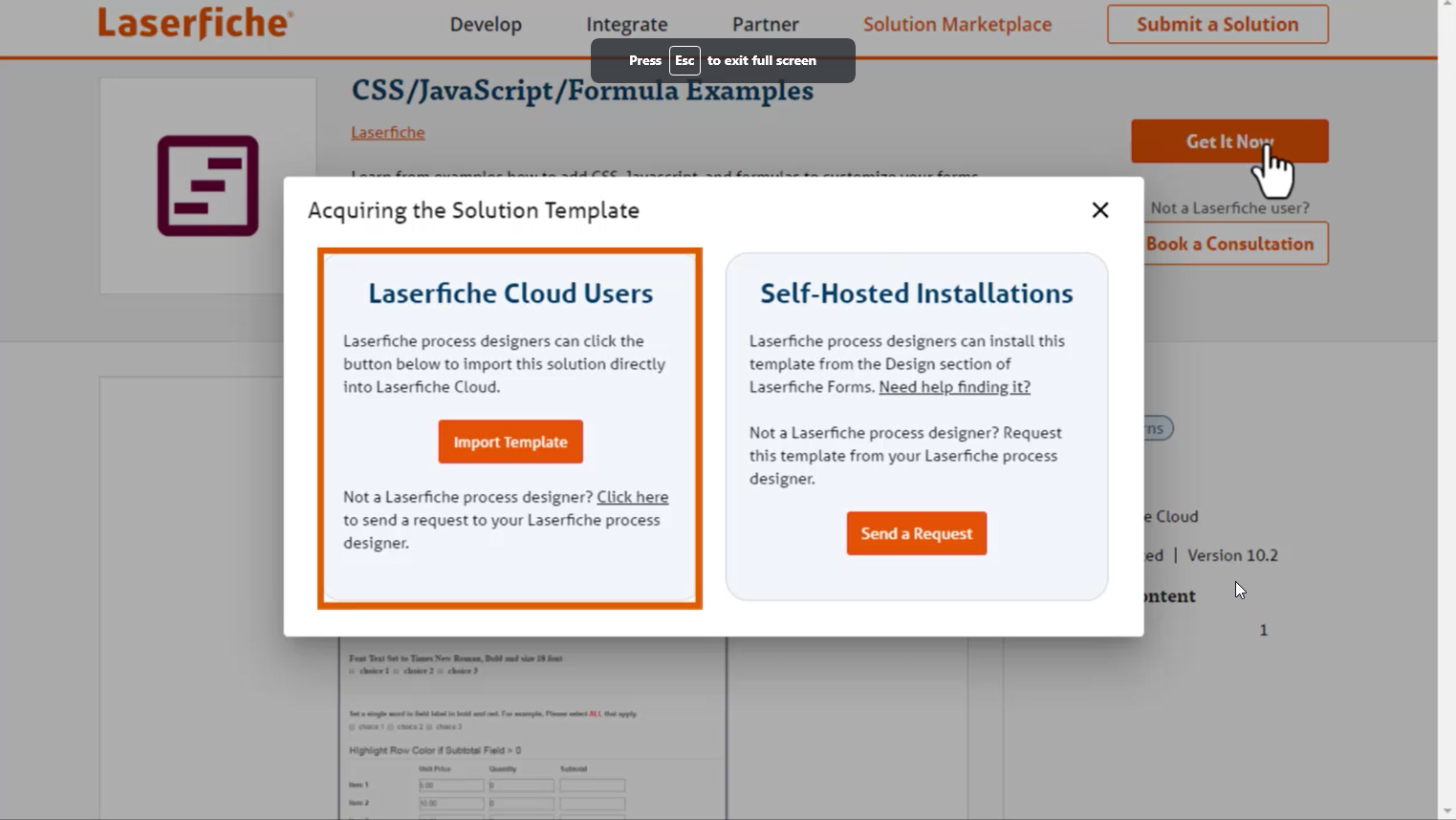Click the Book a Consultation button

[1235, 244]
